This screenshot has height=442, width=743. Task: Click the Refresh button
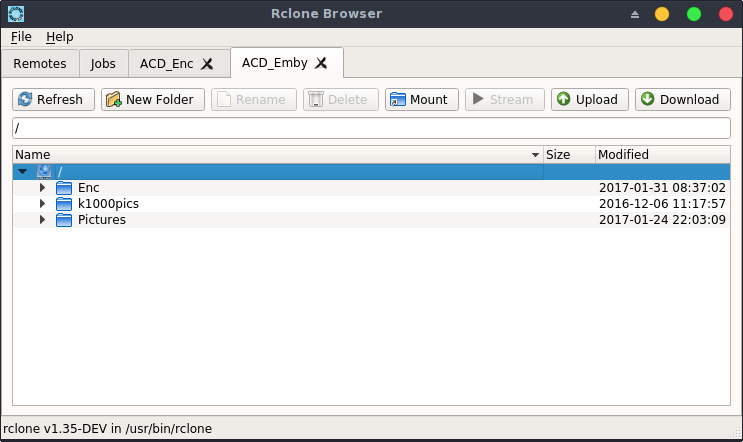coord(53,99)
